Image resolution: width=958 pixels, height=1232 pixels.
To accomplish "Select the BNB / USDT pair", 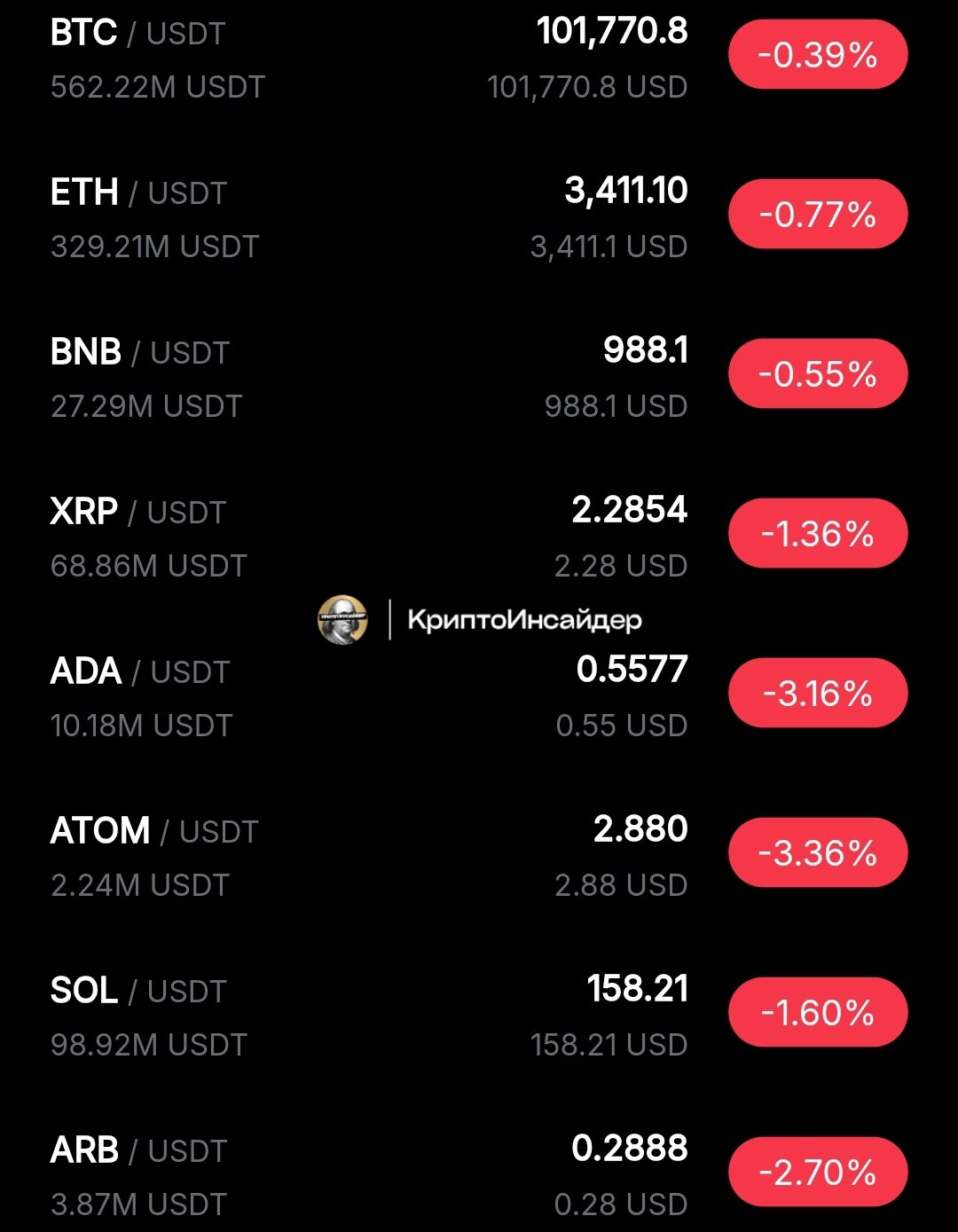I will click(140, 353).
